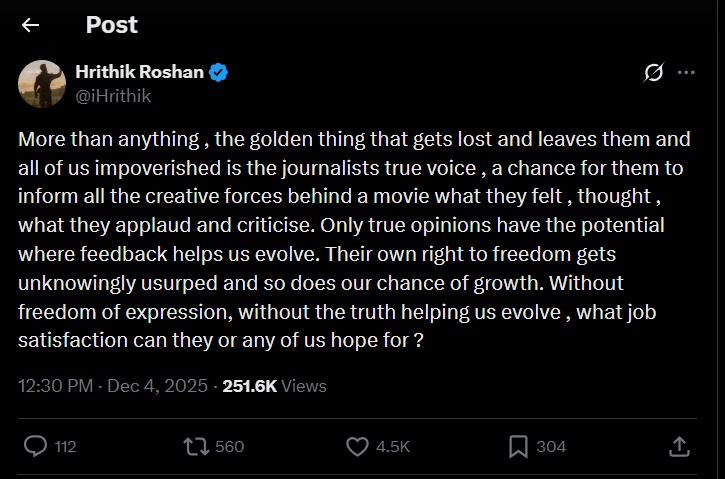Click the 112 replies count

(65, 447)
